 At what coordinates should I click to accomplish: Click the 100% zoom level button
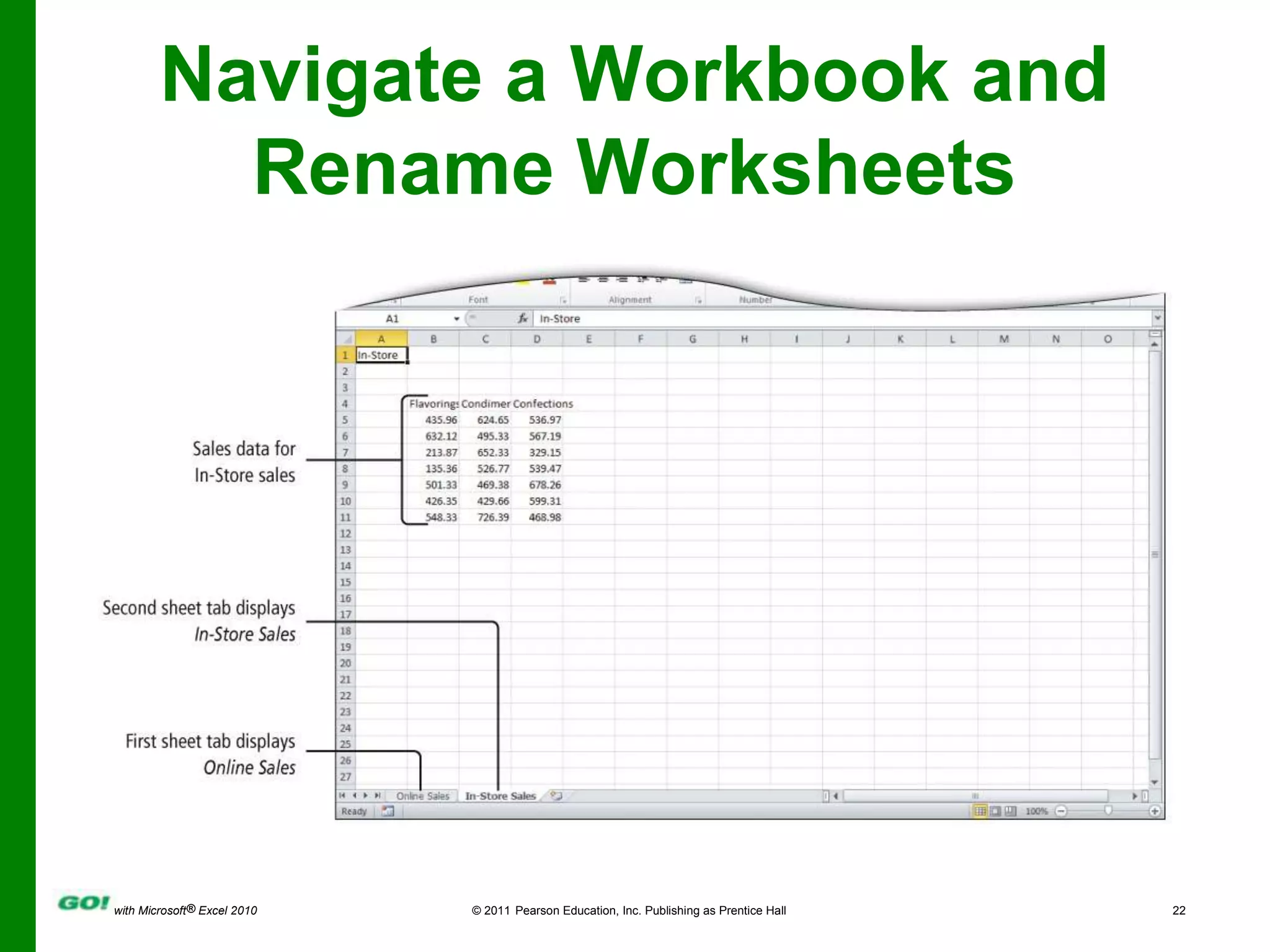[x=1036, y=811]
